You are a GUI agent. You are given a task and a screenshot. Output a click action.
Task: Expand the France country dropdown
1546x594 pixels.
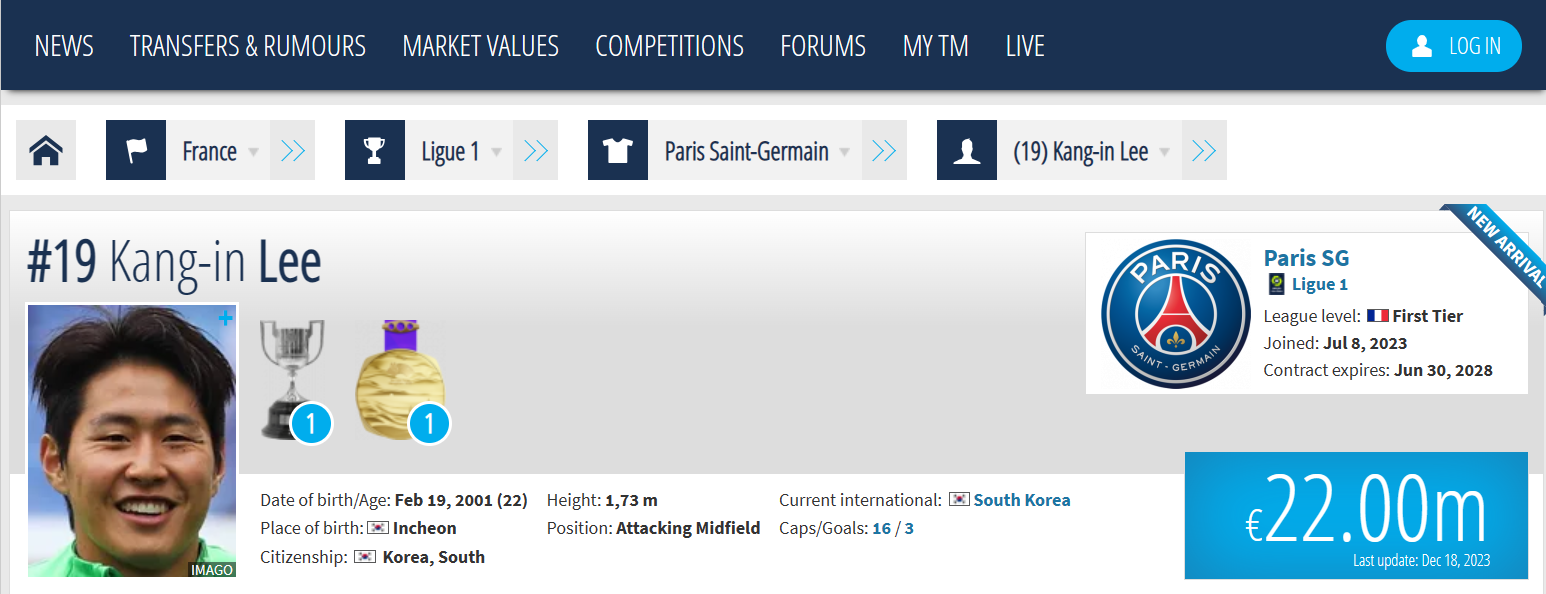(x=254, y=152)
